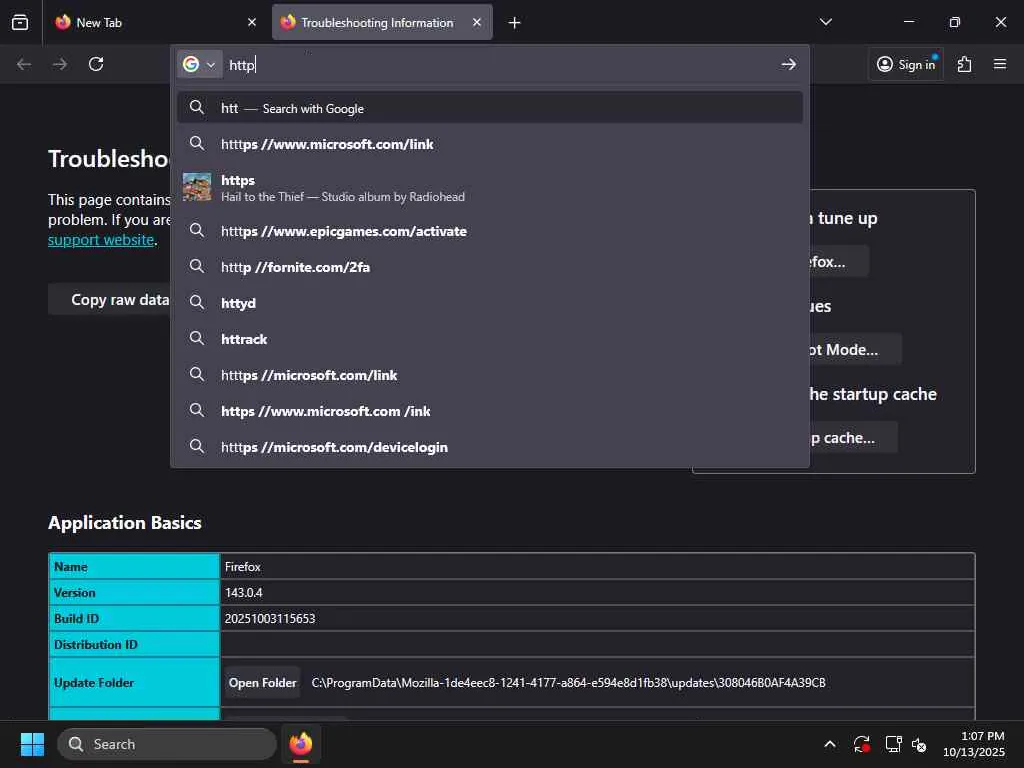Viewport: 1024px width, 768px height.
Task: Open the clock showing 1:07 PM
Action: 974,744
